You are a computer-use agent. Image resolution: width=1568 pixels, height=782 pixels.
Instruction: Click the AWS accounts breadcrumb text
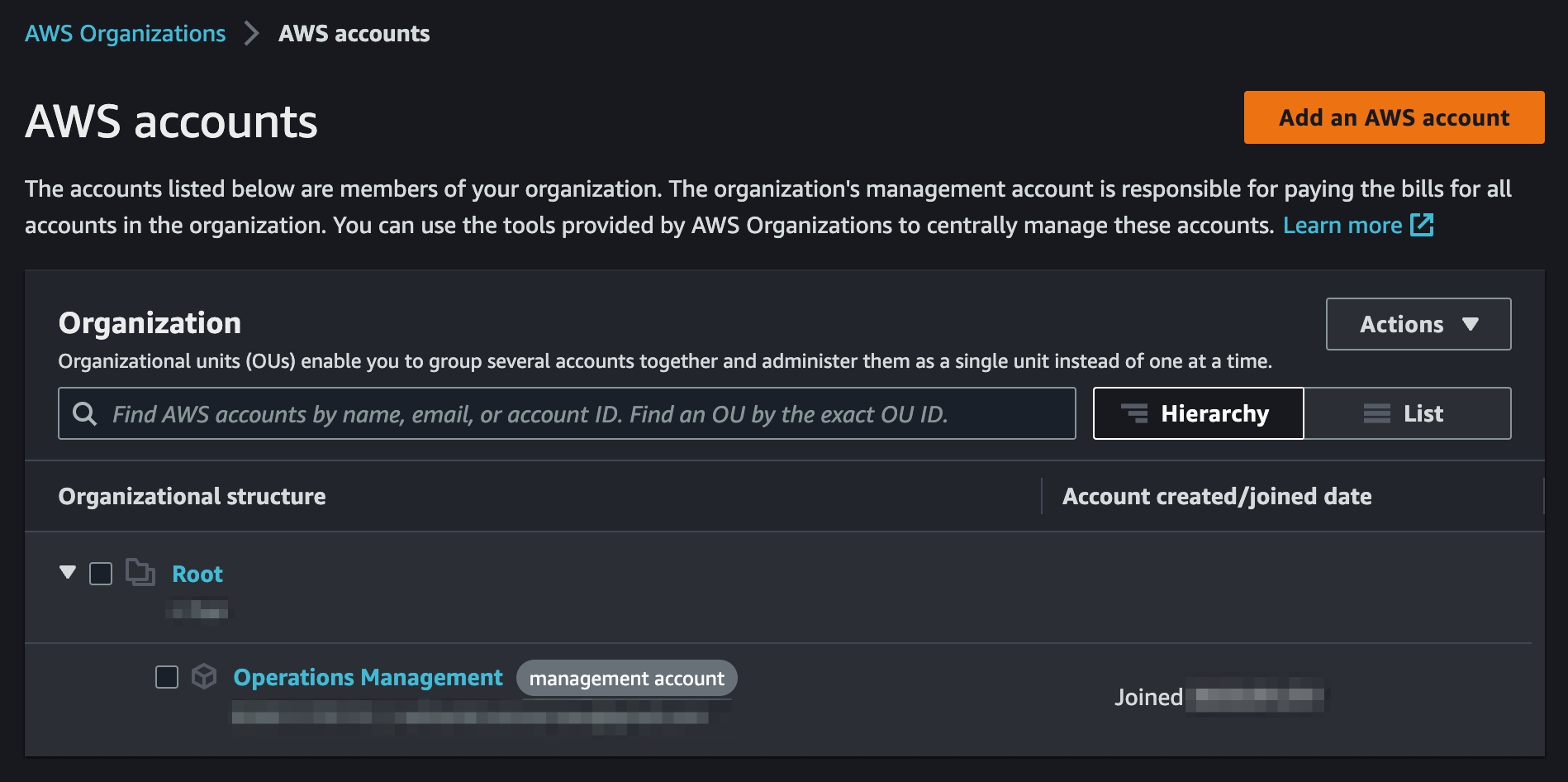click(x=354, y=34)
